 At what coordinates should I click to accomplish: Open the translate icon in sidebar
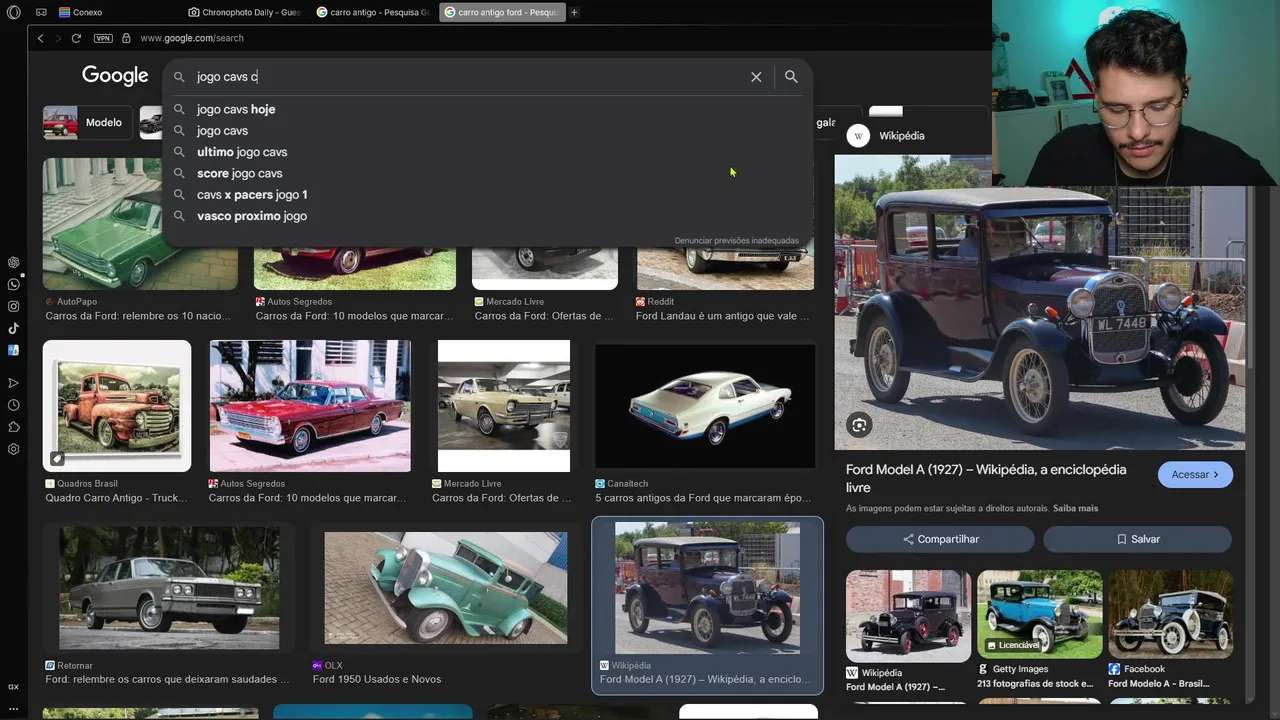click(13, 350)
